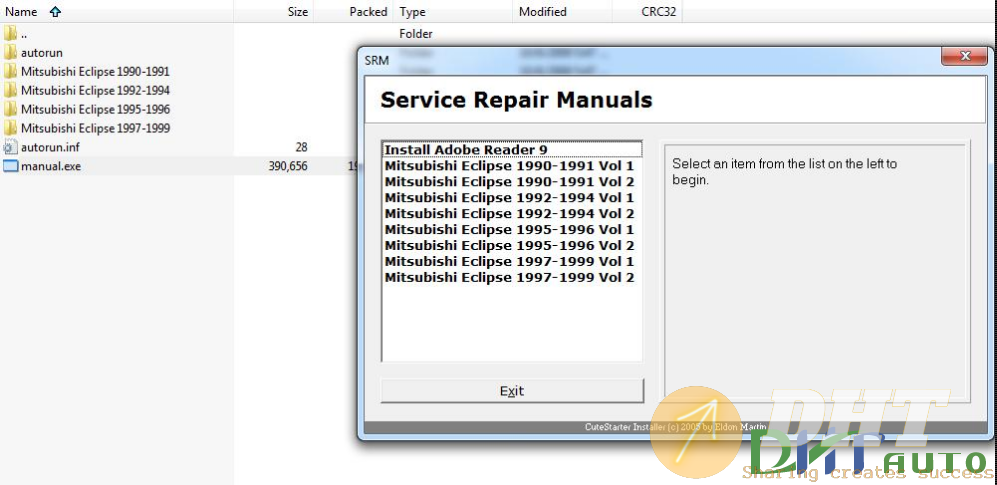
Task: Select Mitsubishi Eclipse 1995-1996 folder icon
Action: (10, 109)
